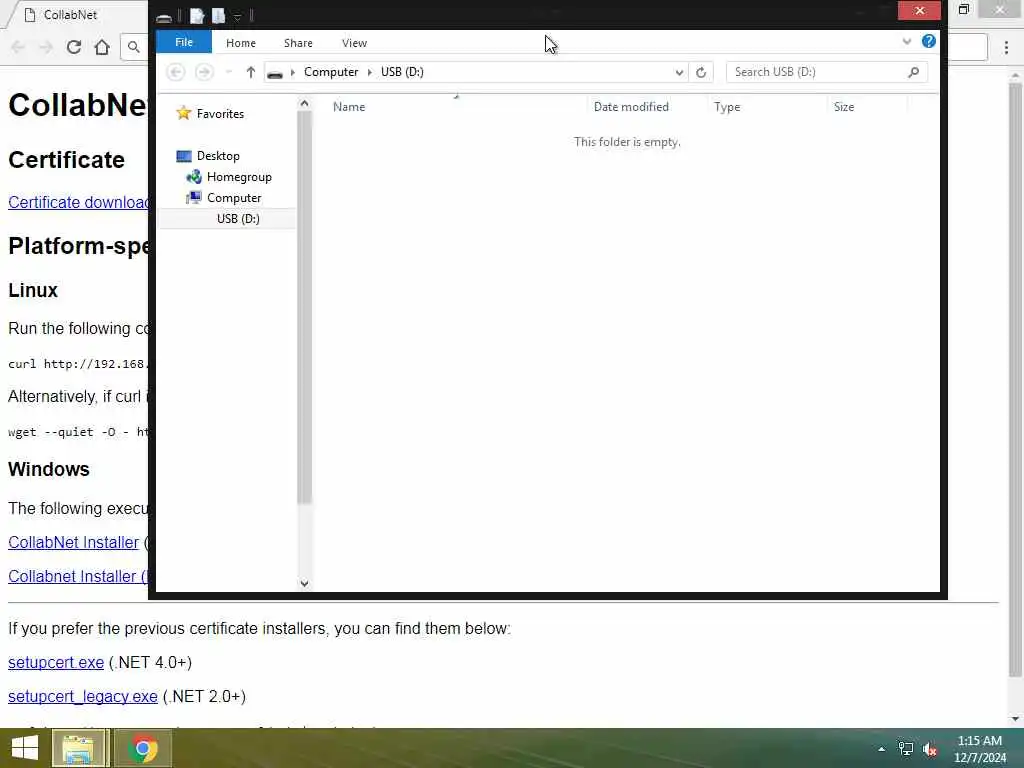Click the taskbar clock 1:15 AM
This screenshot has height=768, width=1024.
pyautogui.click(x=980, y=741)
